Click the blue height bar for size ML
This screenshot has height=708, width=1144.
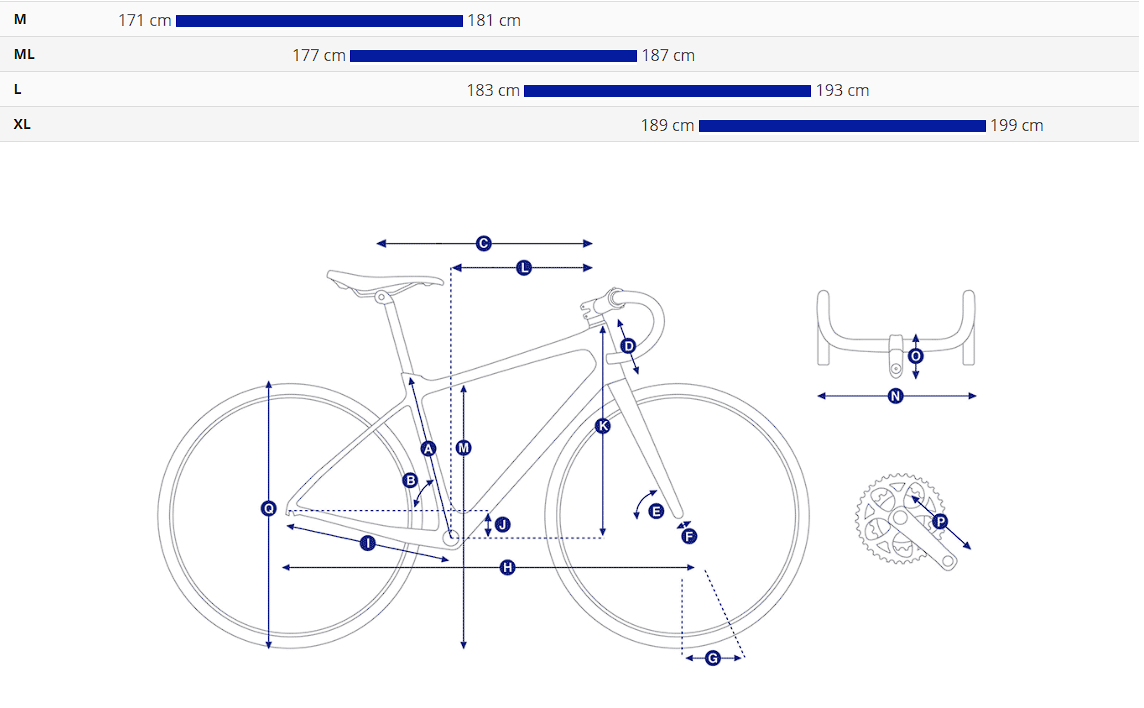493,56
